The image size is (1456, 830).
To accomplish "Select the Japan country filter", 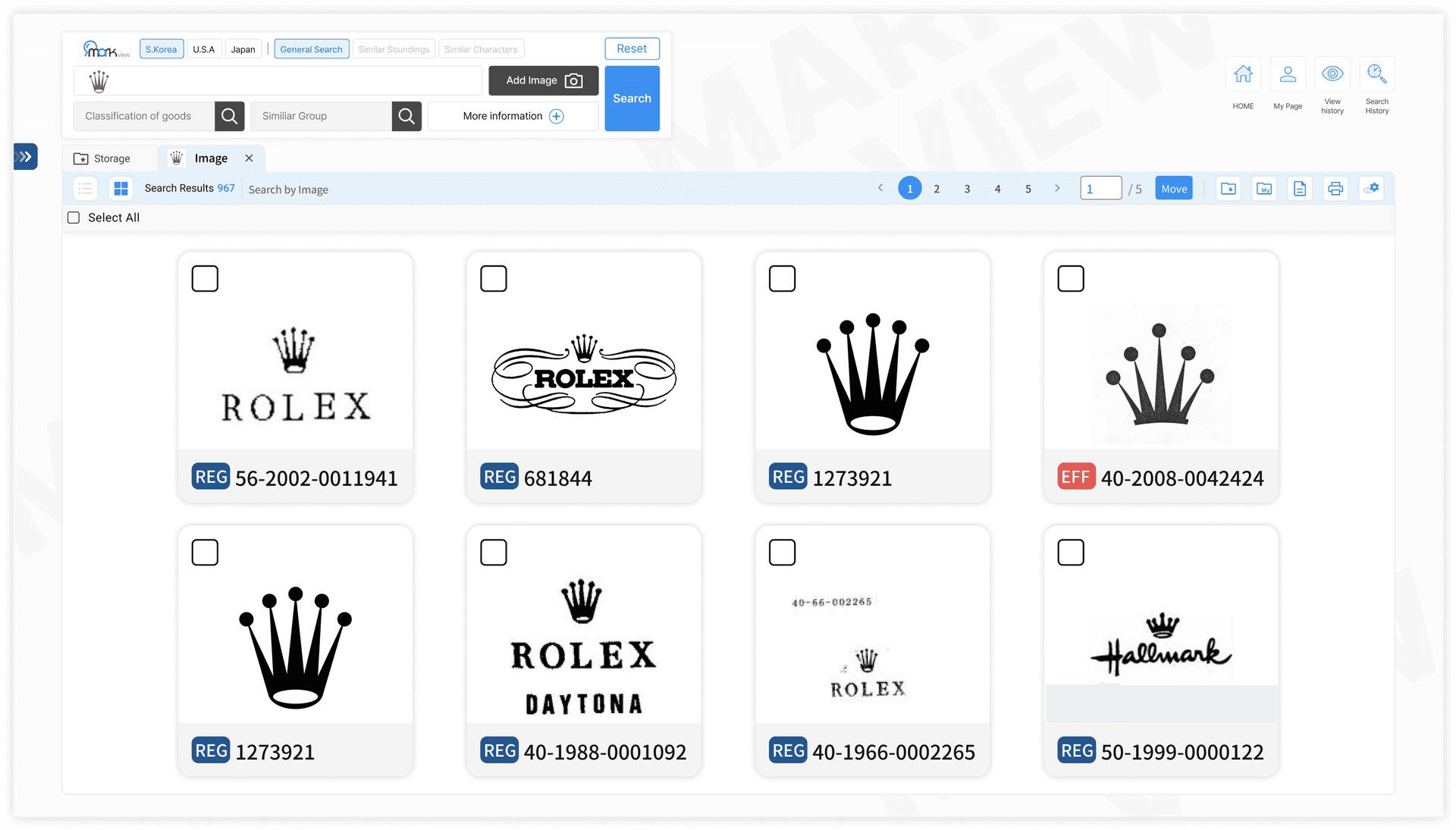I will click(243, 49).
